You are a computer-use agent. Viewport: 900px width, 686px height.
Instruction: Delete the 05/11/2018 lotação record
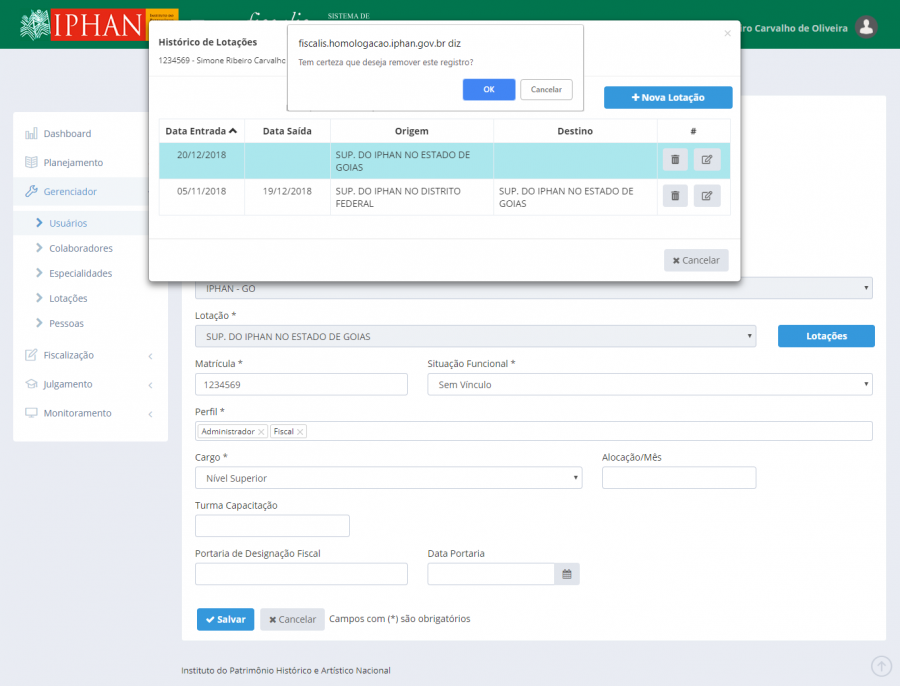pos(675,196)
